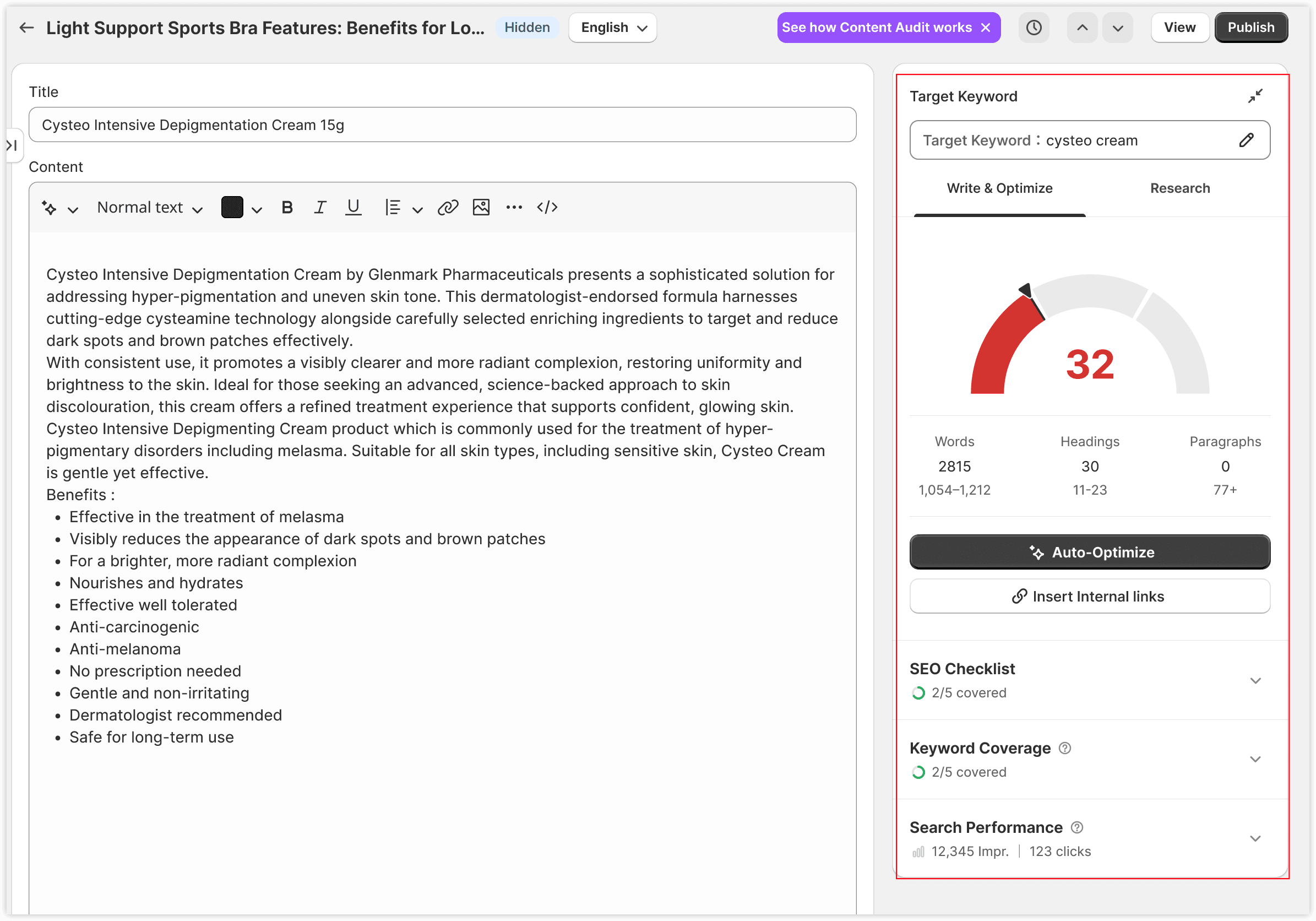
Task: Switch to the Research tab
Action: tap(1179, 188)
